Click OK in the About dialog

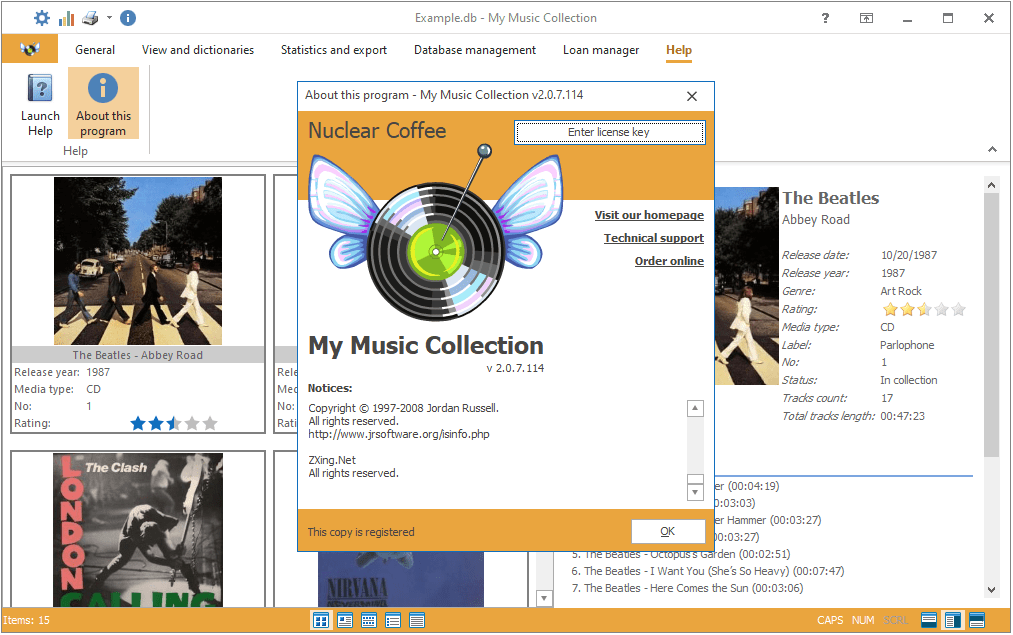(668, 531)
